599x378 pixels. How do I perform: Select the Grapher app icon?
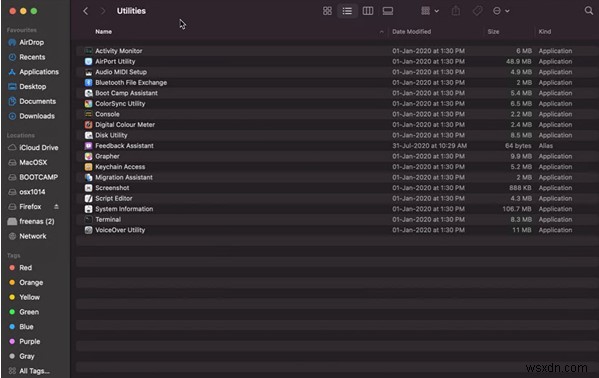88,156
